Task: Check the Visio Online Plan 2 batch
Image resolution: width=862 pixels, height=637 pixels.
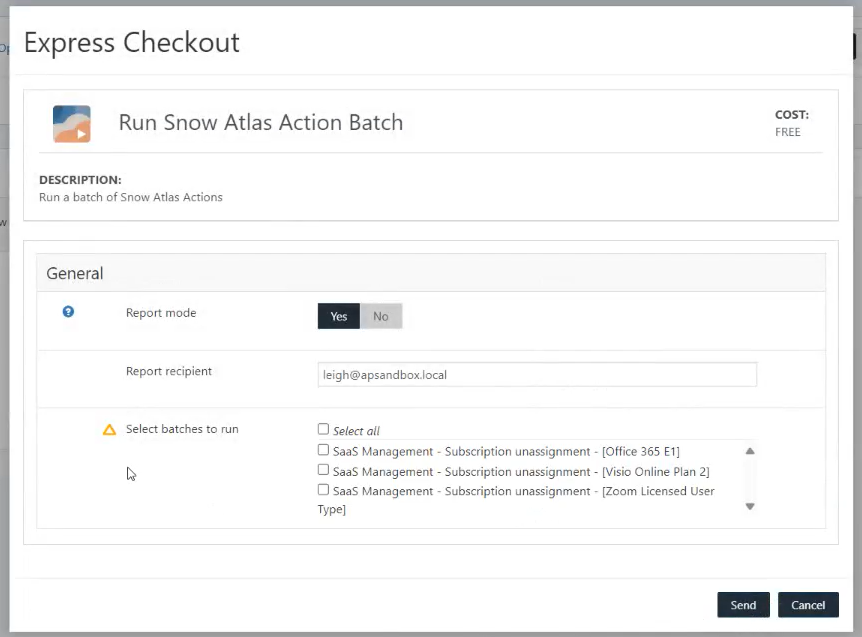Action: click(x=323, y=470)
